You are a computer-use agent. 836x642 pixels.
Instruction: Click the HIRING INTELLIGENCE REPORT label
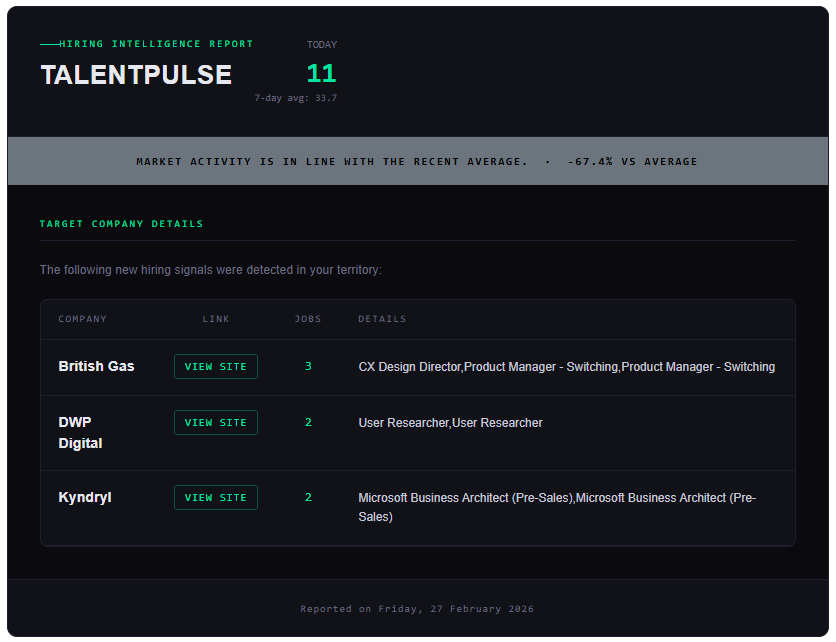[148, 44]
